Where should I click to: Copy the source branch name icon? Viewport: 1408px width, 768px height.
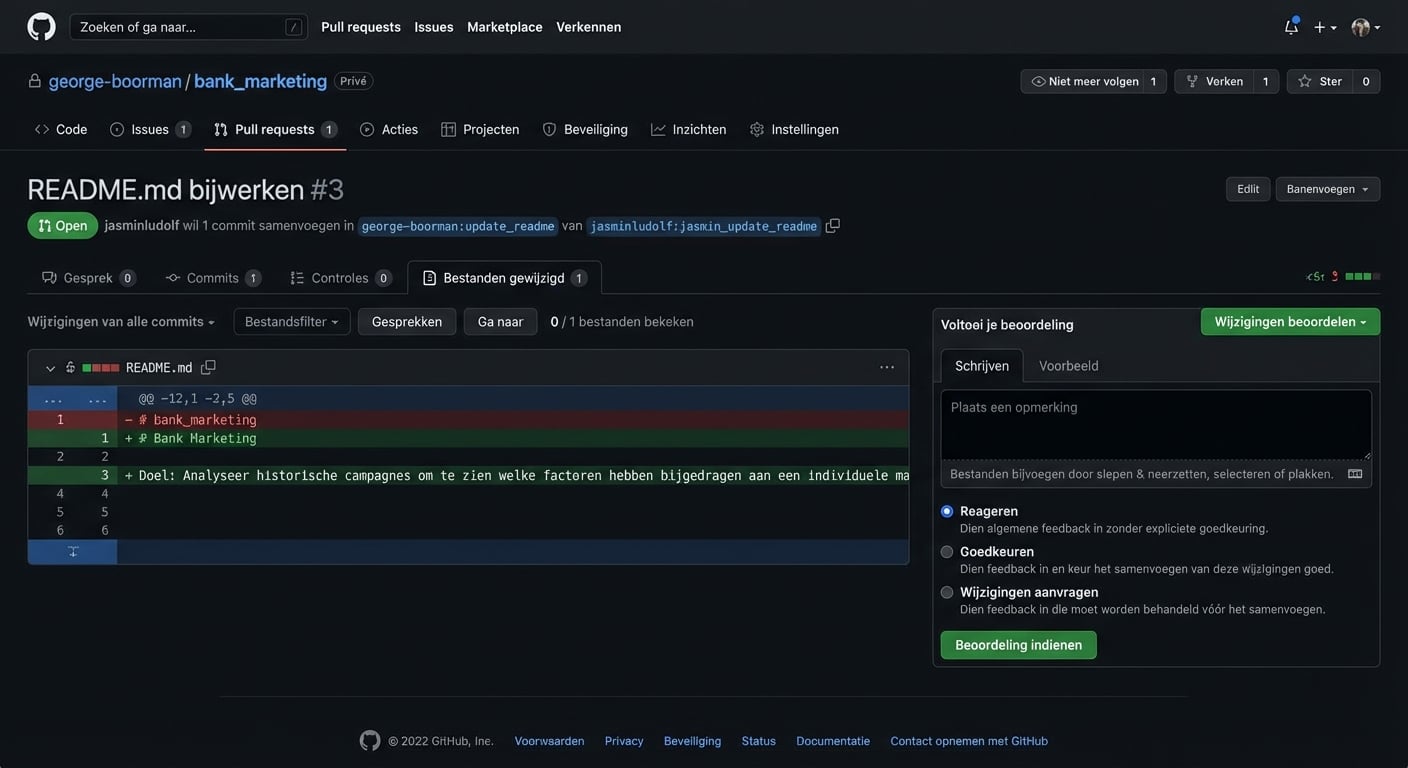(x=833, y=226)
